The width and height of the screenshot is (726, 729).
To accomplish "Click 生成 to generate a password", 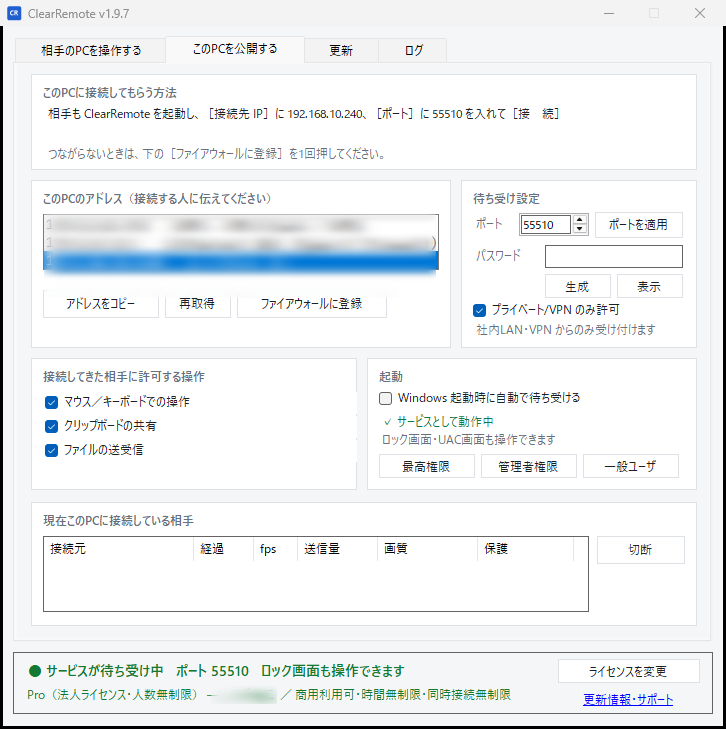I will pos(577,286).
